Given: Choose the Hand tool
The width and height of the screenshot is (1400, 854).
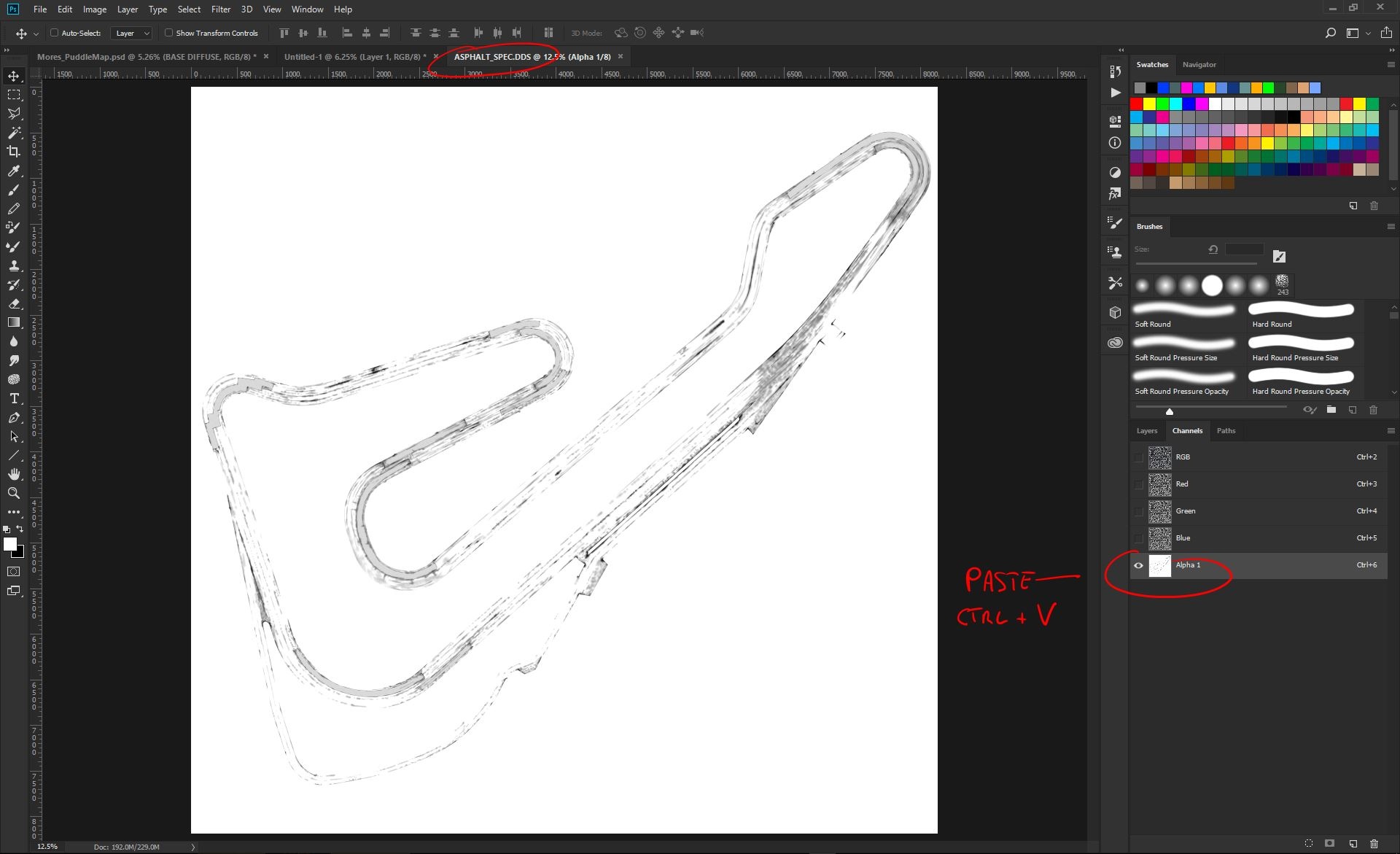Looking at the screenshot, I should point(14,474).
